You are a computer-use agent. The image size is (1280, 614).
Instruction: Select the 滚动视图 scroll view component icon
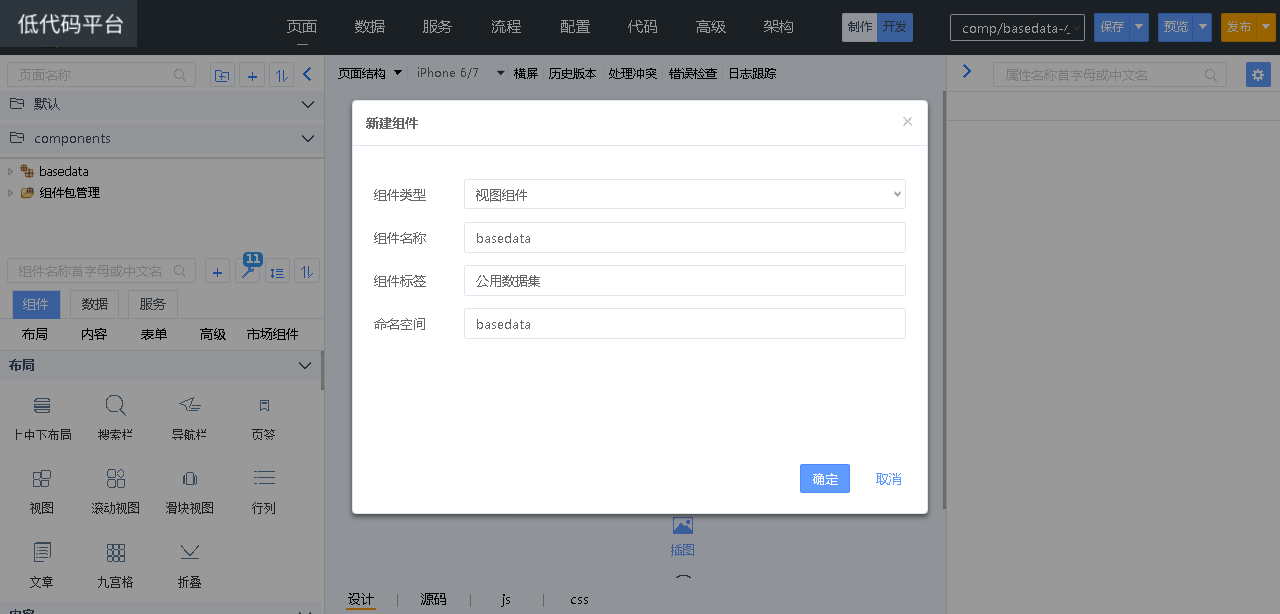pyautogui.click(x=115, y=479)
